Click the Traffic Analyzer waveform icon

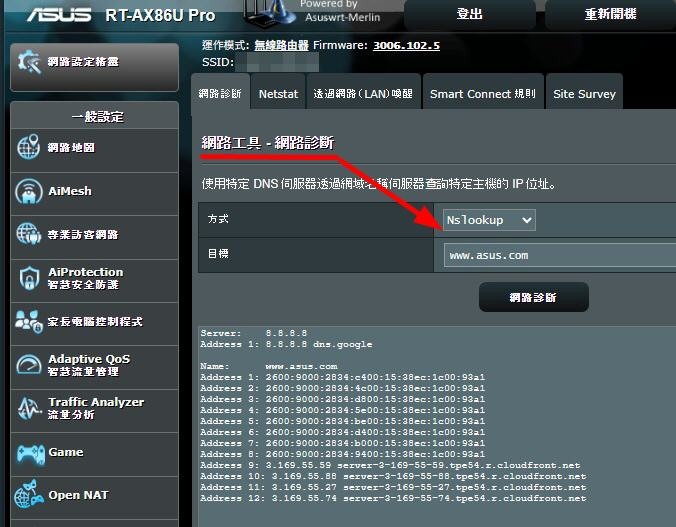tap(29, 408)
